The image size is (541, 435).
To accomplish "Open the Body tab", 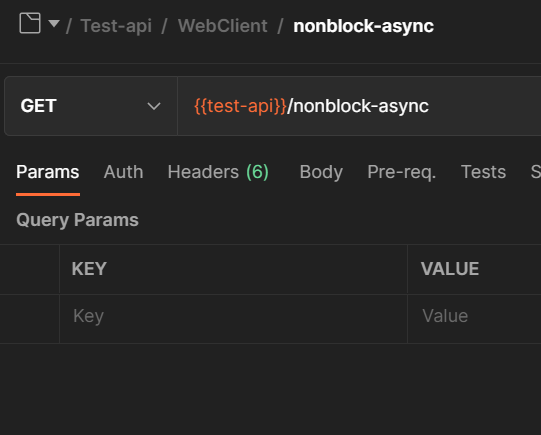I will (321, 172).
